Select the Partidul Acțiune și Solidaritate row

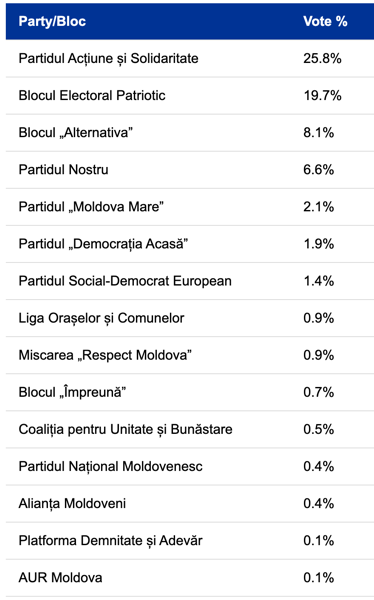pos(190,59)
